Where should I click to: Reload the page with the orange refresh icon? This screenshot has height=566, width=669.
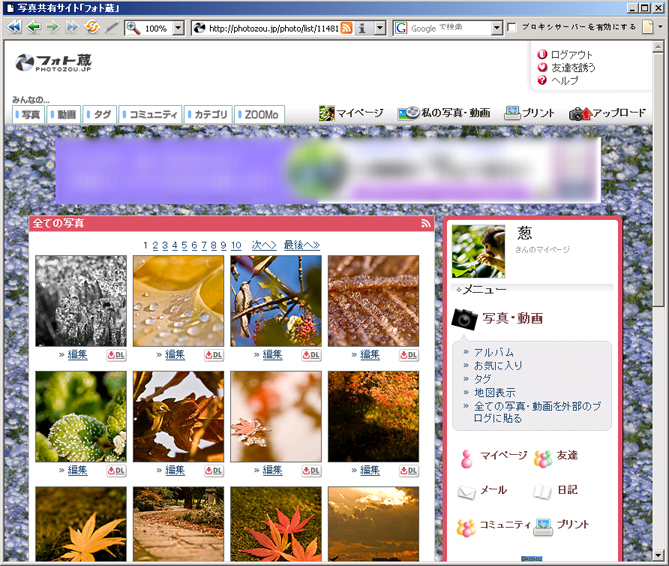click(x=92, y=28)
